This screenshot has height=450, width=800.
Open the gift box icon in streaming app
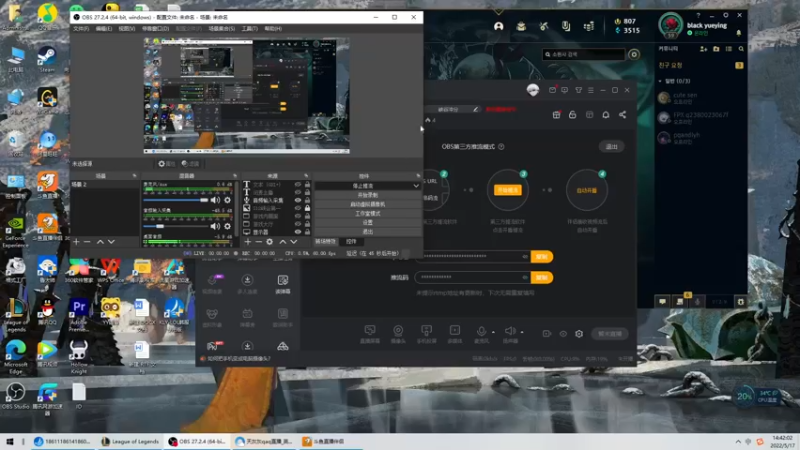556,115
